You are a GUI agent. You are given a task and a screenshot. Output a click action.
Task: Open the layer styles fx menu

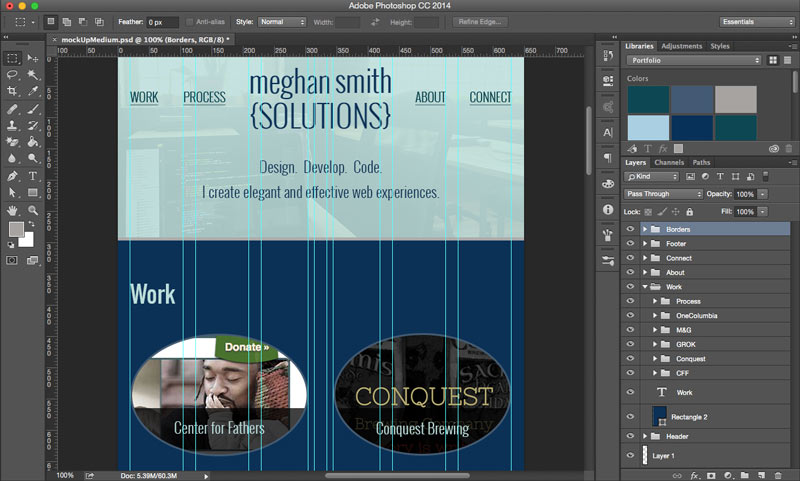[694, 475]
